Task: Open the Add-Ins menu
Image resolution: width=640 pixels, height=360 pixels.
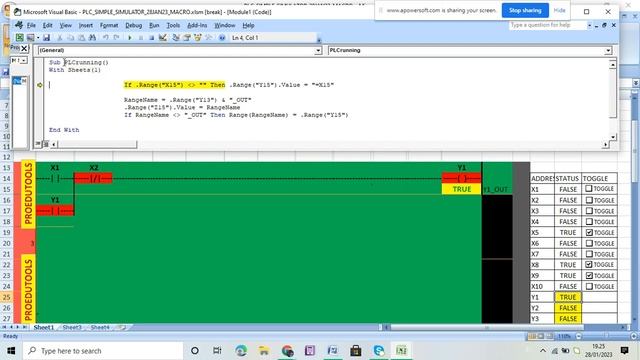Action: pos(197,25)
